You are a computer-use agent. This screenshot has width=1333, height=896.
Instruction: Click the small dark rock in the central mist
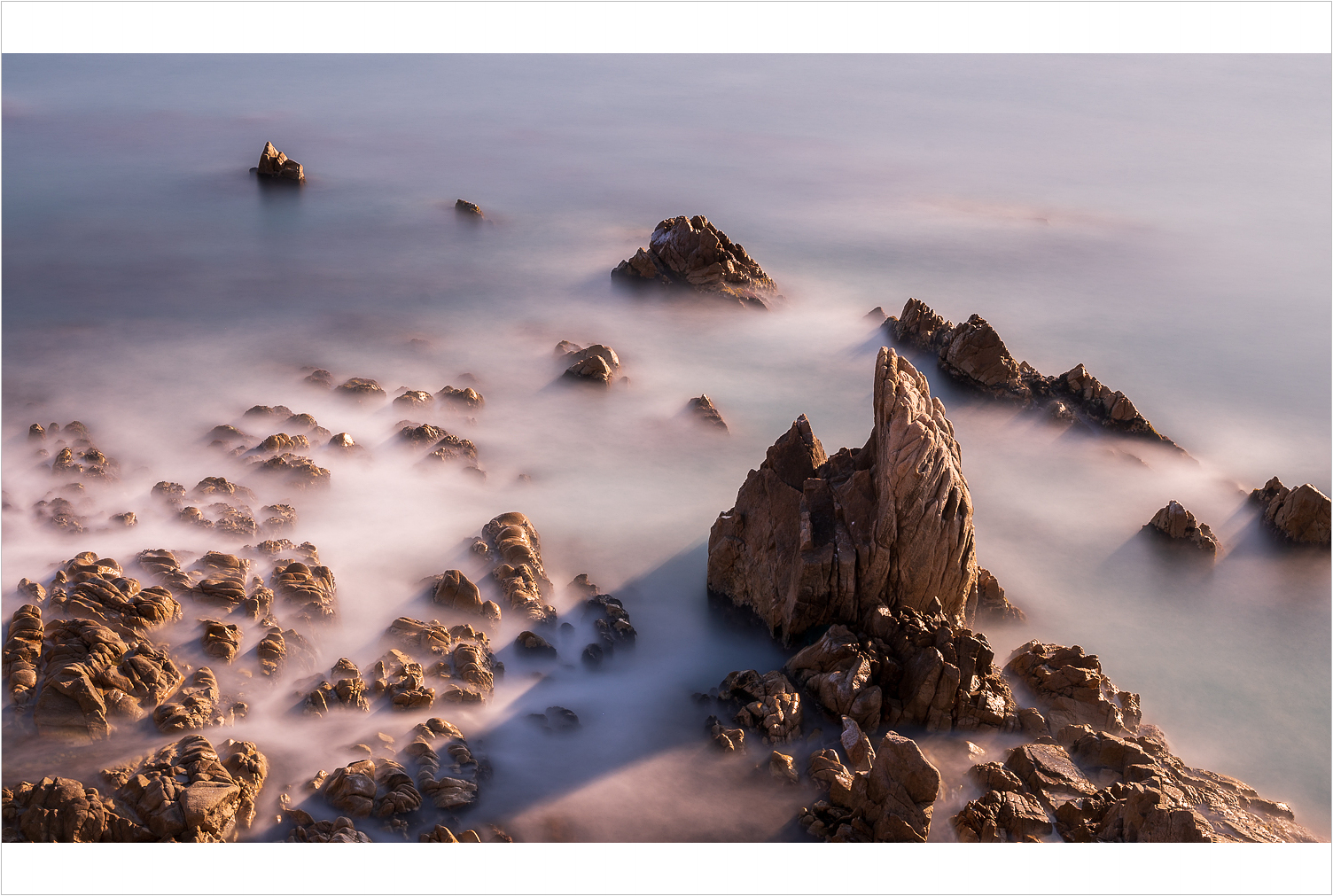coord(707,411)
